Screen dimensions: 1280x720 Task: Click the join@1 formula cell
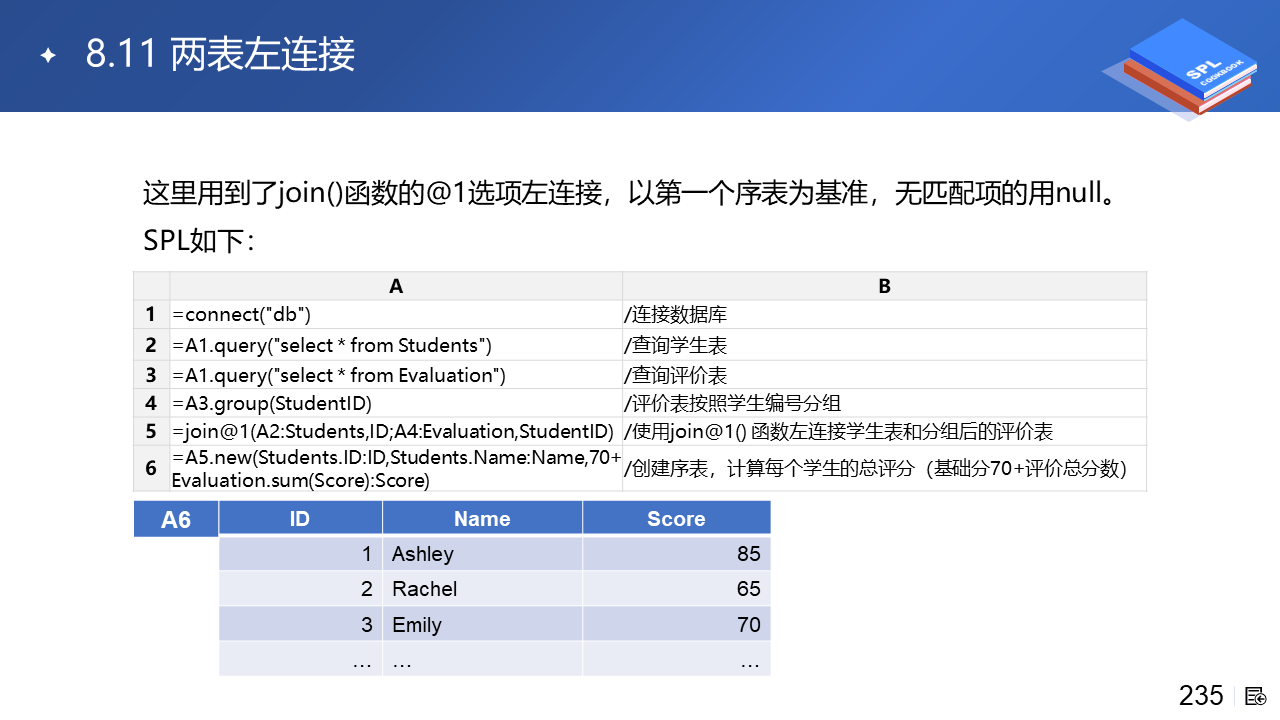coord(396,431)
